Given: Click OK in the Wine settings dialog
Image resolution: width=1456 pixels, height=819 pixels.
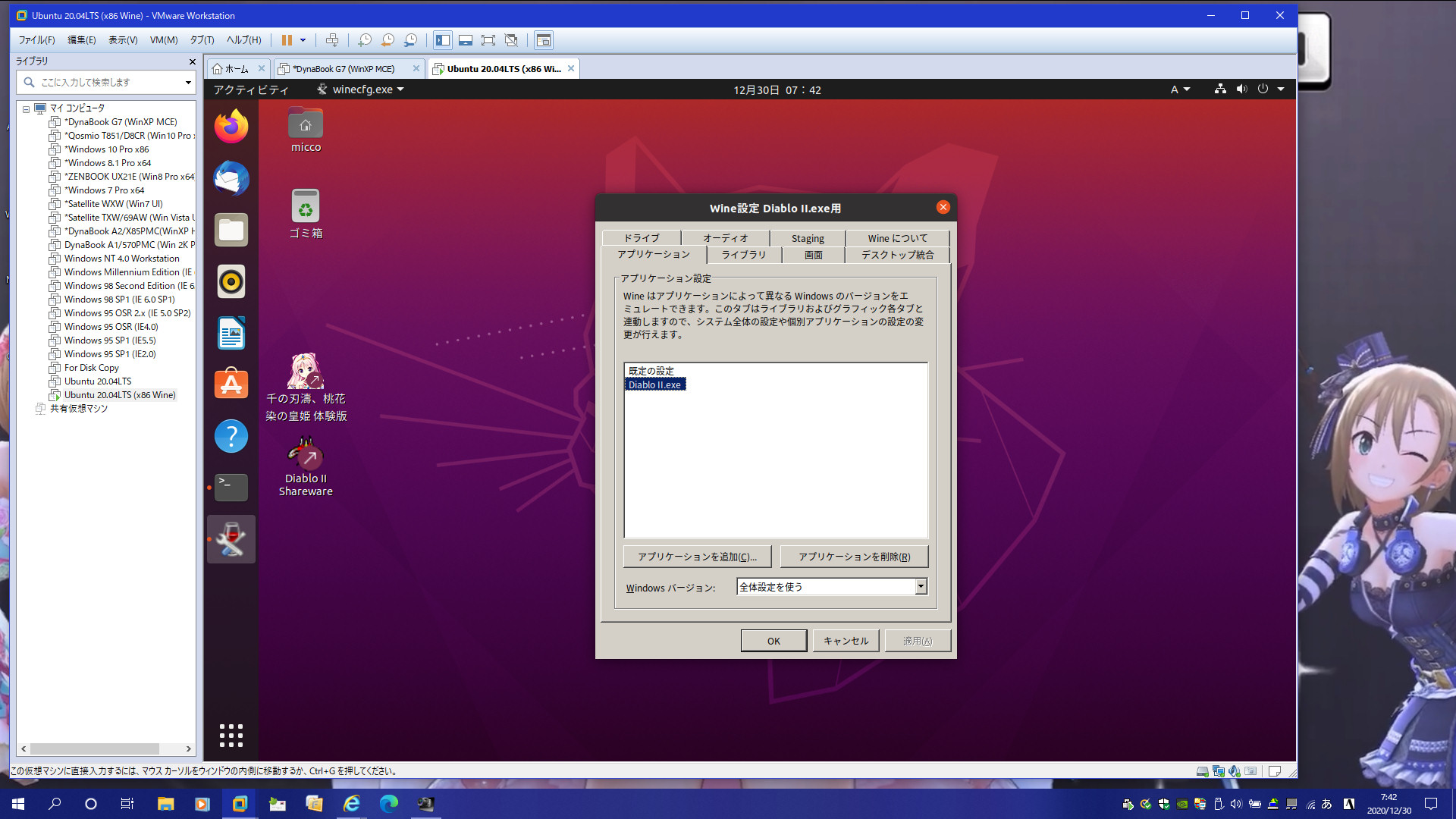Looking at the screenshot, I should pos(773,641).
